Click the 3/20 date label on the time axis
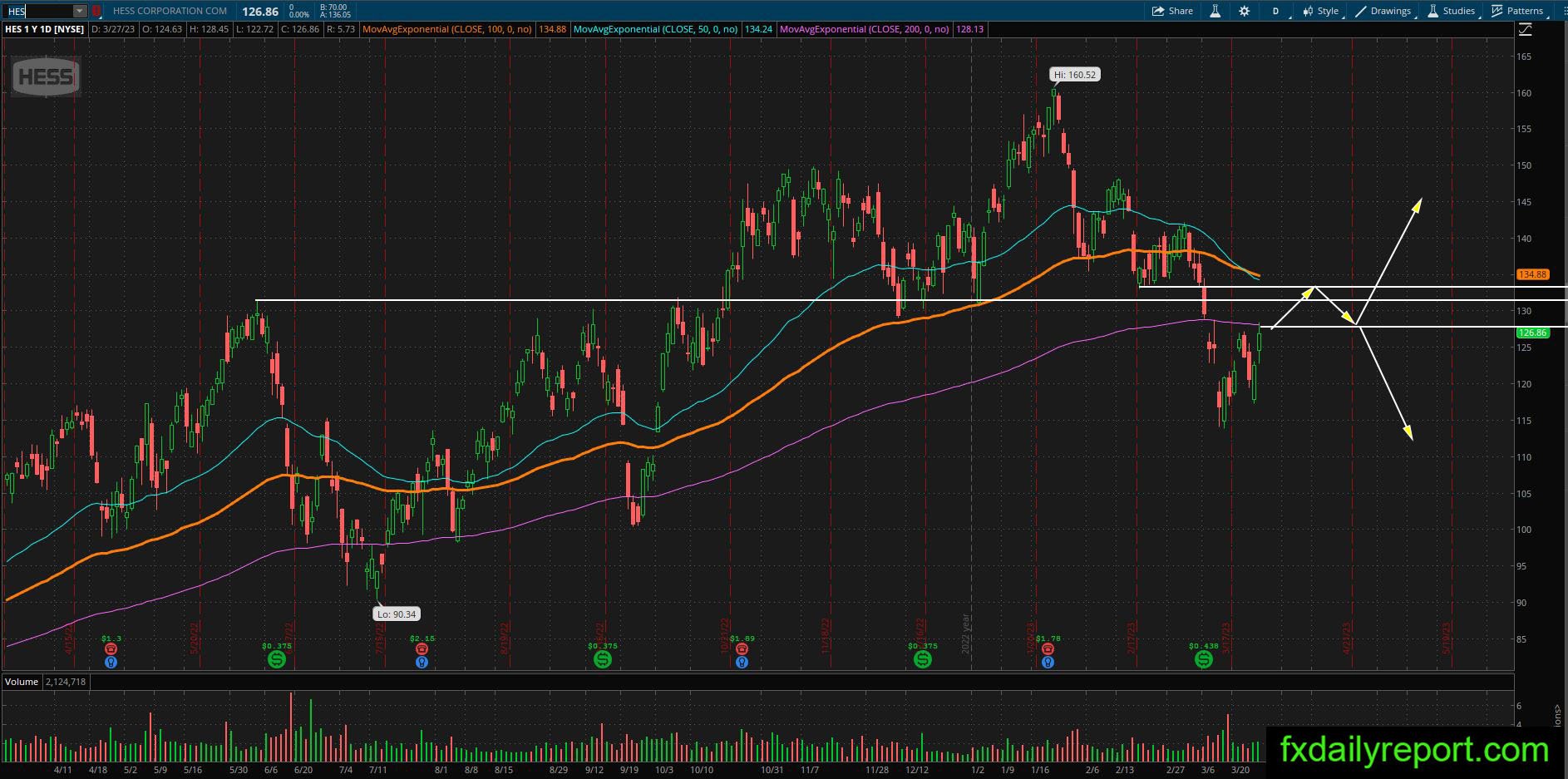 click(1240, 770)
